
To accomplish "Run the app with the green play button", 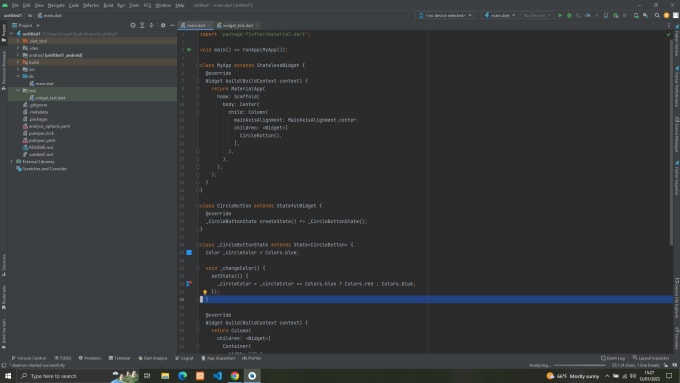I will tap(560, 15).
